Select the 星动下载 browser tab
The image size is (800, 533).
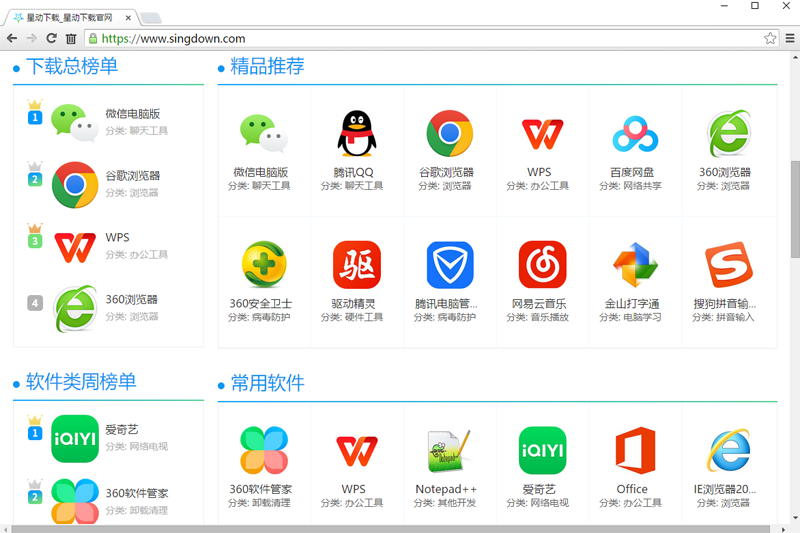[70, 18]
